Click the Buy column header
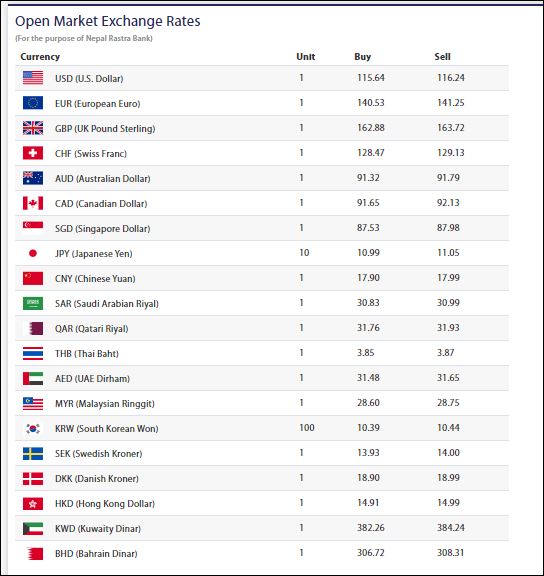Screen dimensions: 544x576 click(363, 57)
